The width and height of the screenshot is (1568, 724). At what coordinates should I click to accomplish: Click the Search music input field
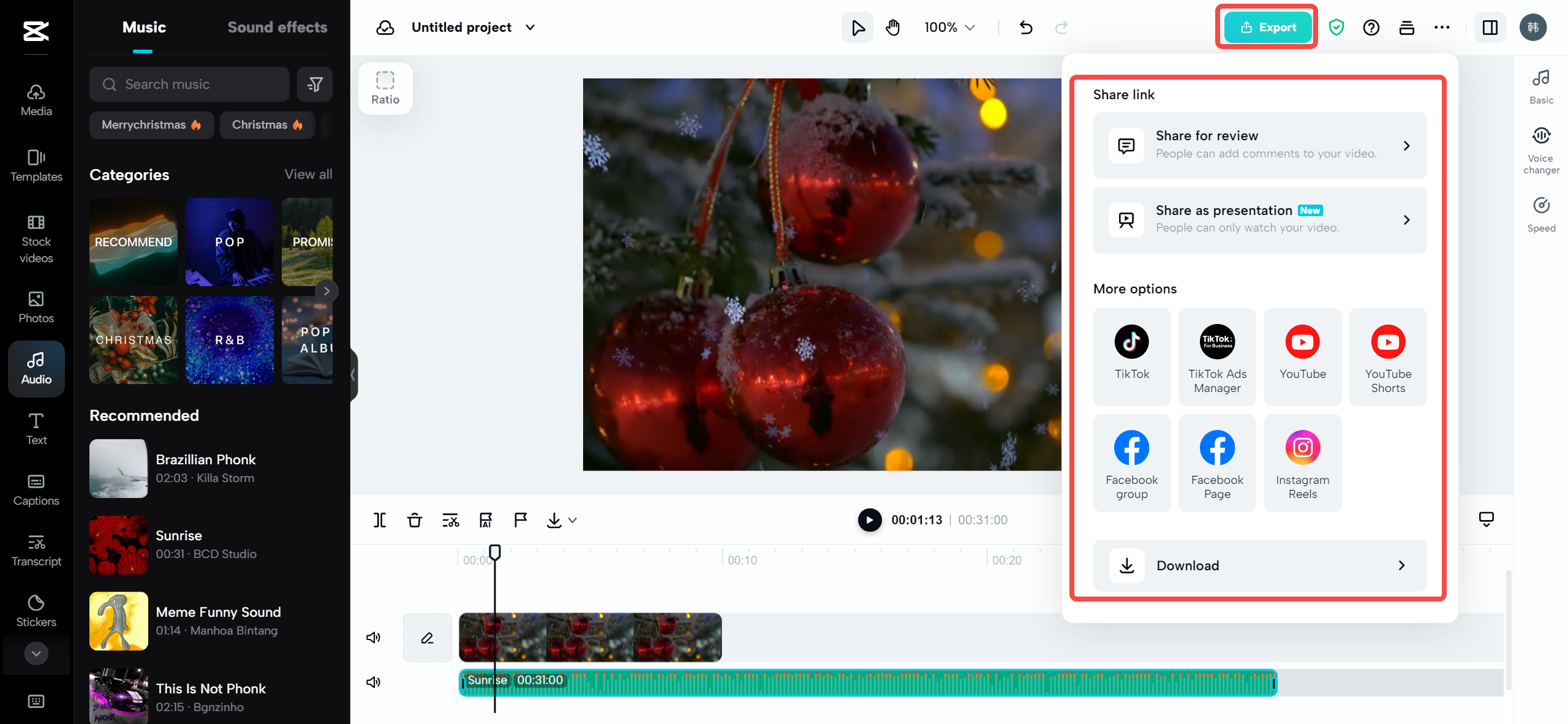189,84
